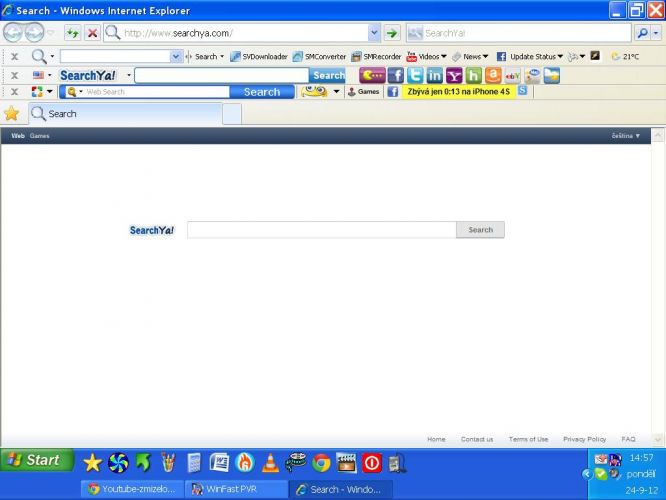Open SMConverter from the toolbar
Image resolution: width=666 pixels, height=500 pixels.
pos(319,56)
